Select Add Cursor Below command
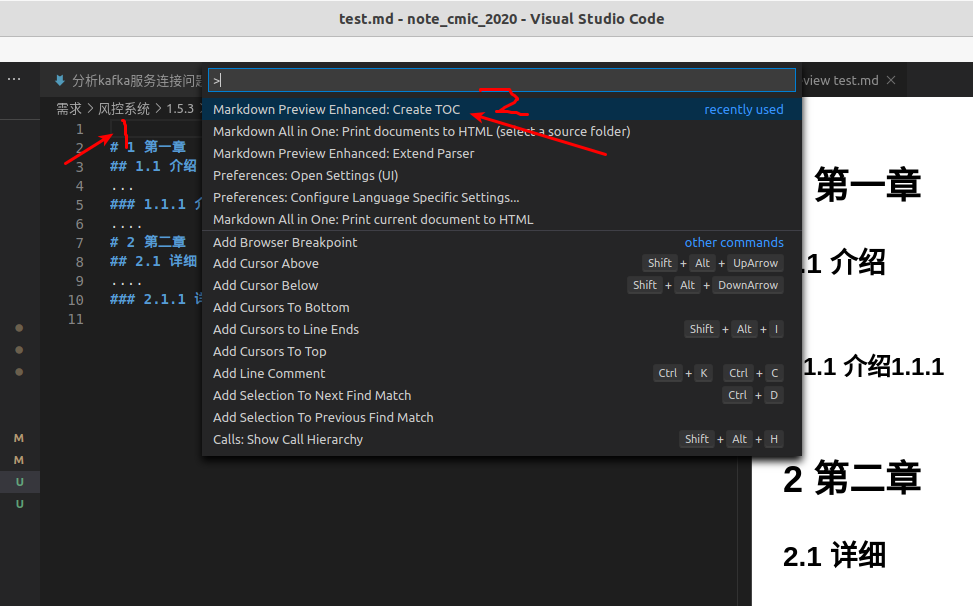973x606 pixels. coord(501,285)
